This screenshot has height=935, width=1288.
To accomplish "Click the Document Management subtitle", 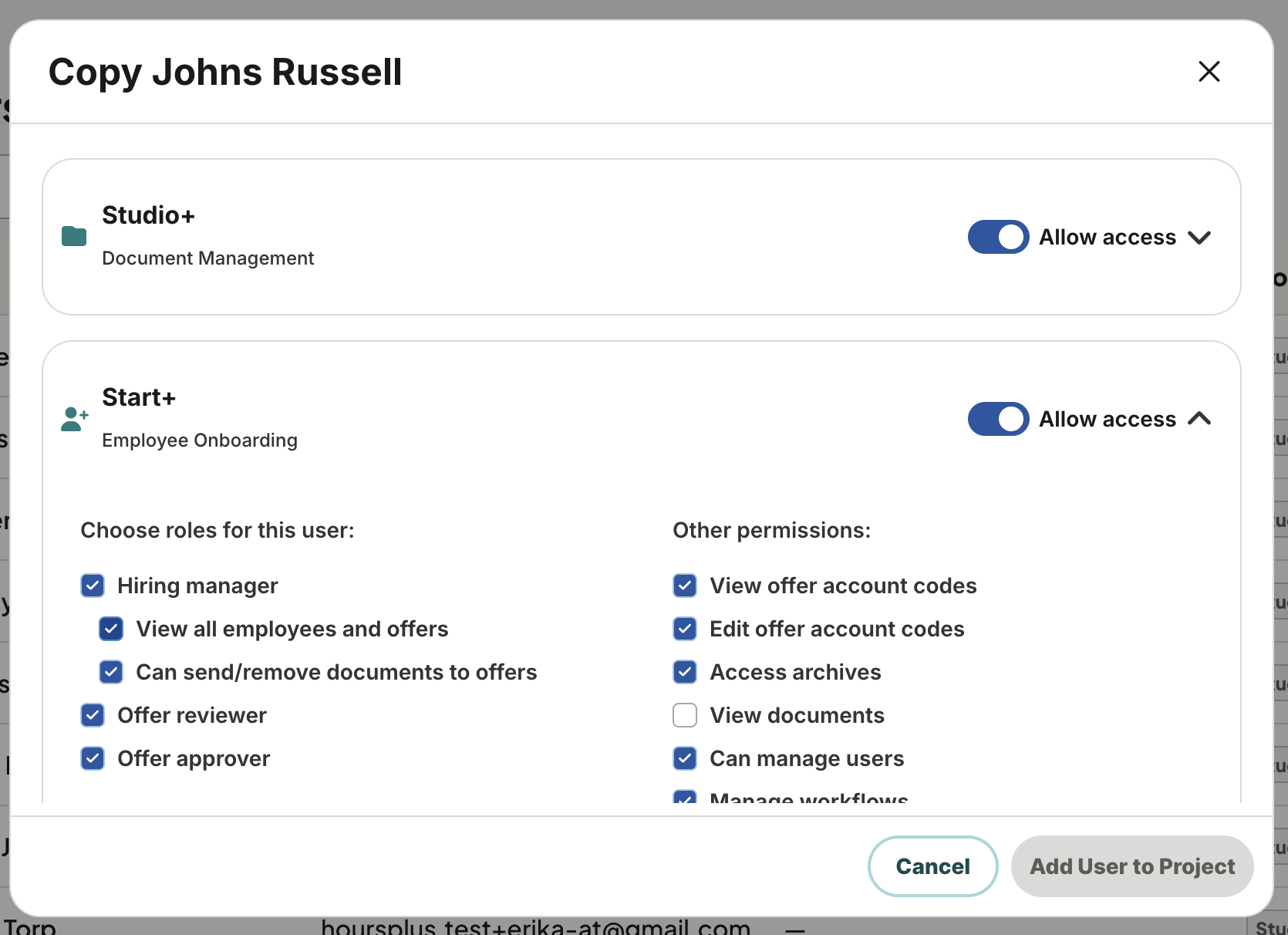I will (x=208, y=258).
